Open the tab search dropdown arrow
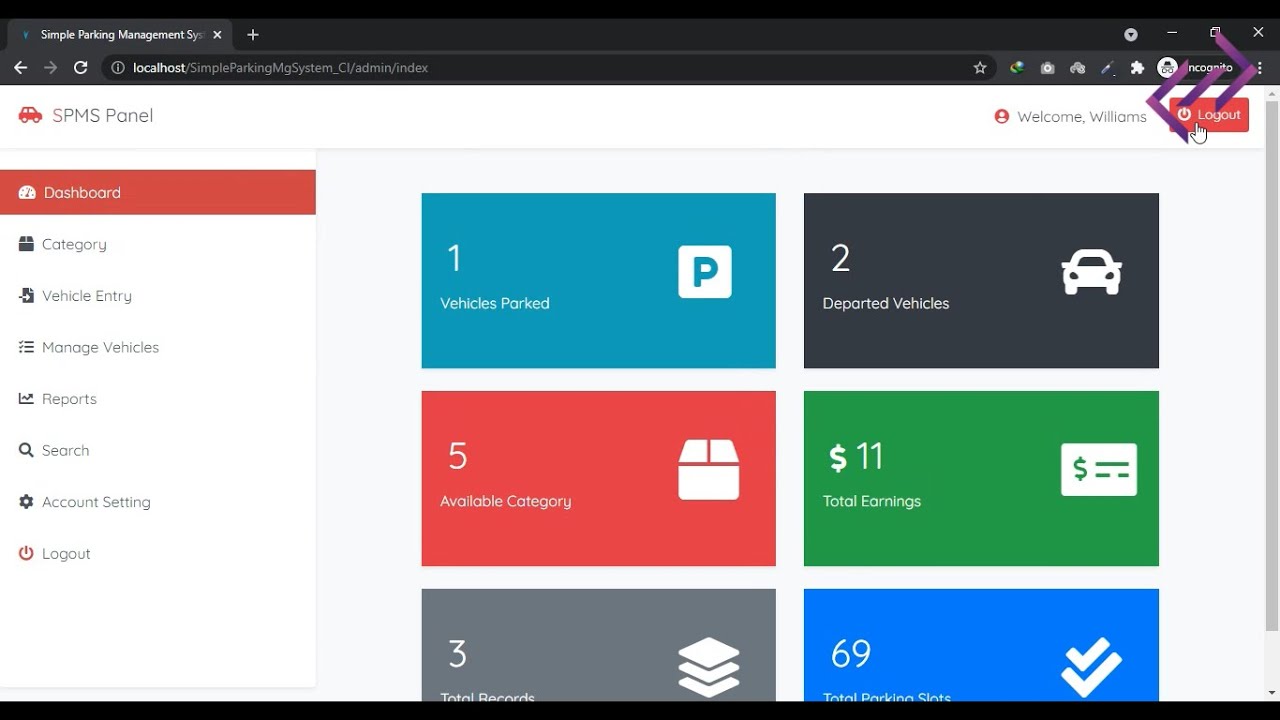Viewport: 1280px width, 720px height. point(1131,34)
